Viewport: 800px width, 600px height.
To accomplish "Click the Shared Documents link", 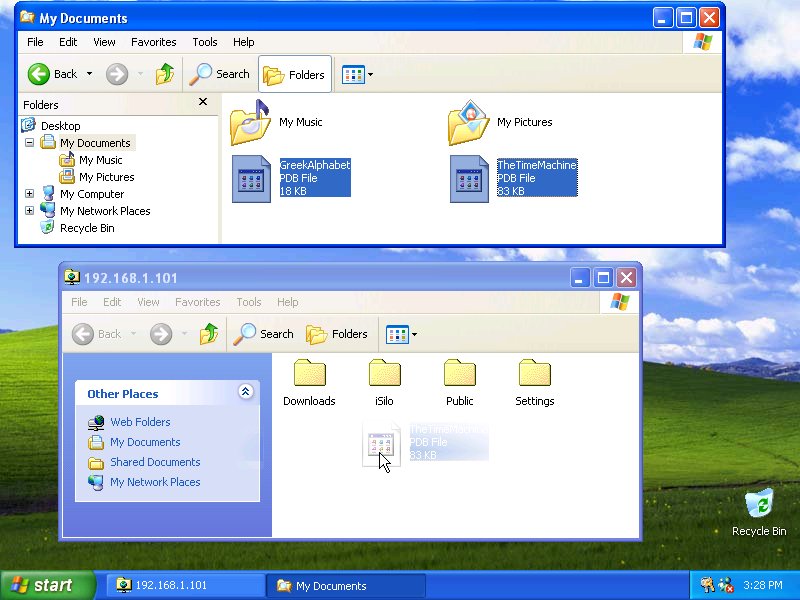I will (155, 462).
